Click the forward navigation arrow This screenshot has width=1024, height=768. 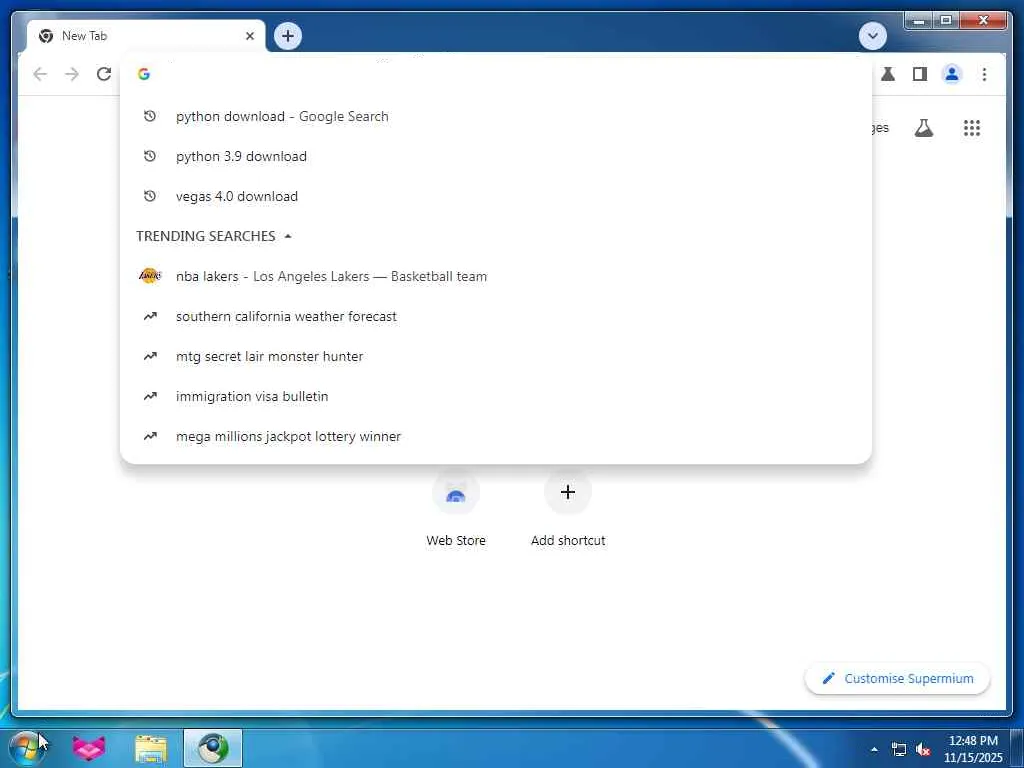click(x=72, y=74)
